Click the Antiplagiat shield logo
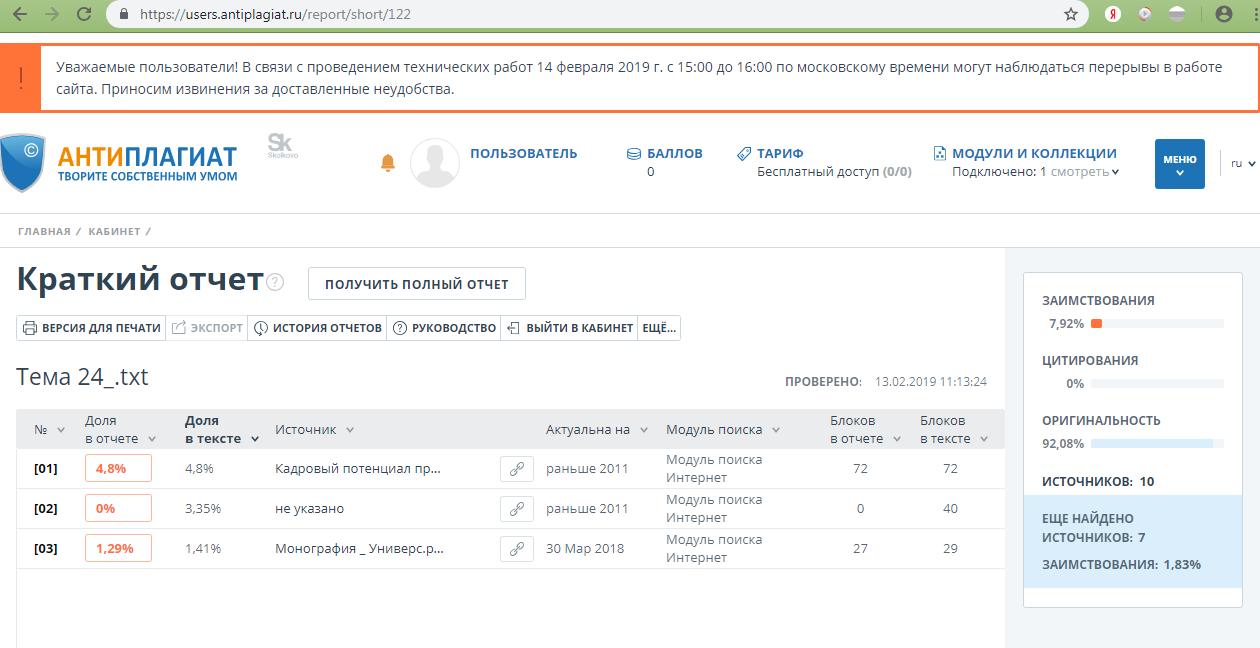Image resolution: width=1260 pixels, height=648 pixels. pos(23,162)
